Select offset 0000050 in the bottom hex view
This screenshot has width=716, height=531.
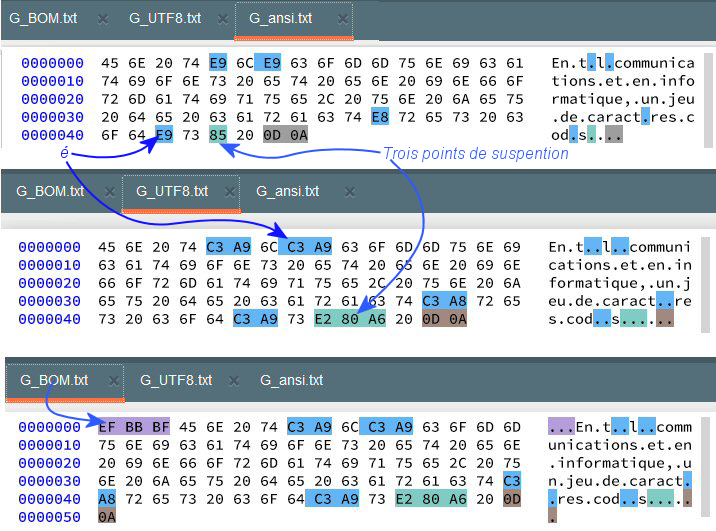[x=50, y=516]
